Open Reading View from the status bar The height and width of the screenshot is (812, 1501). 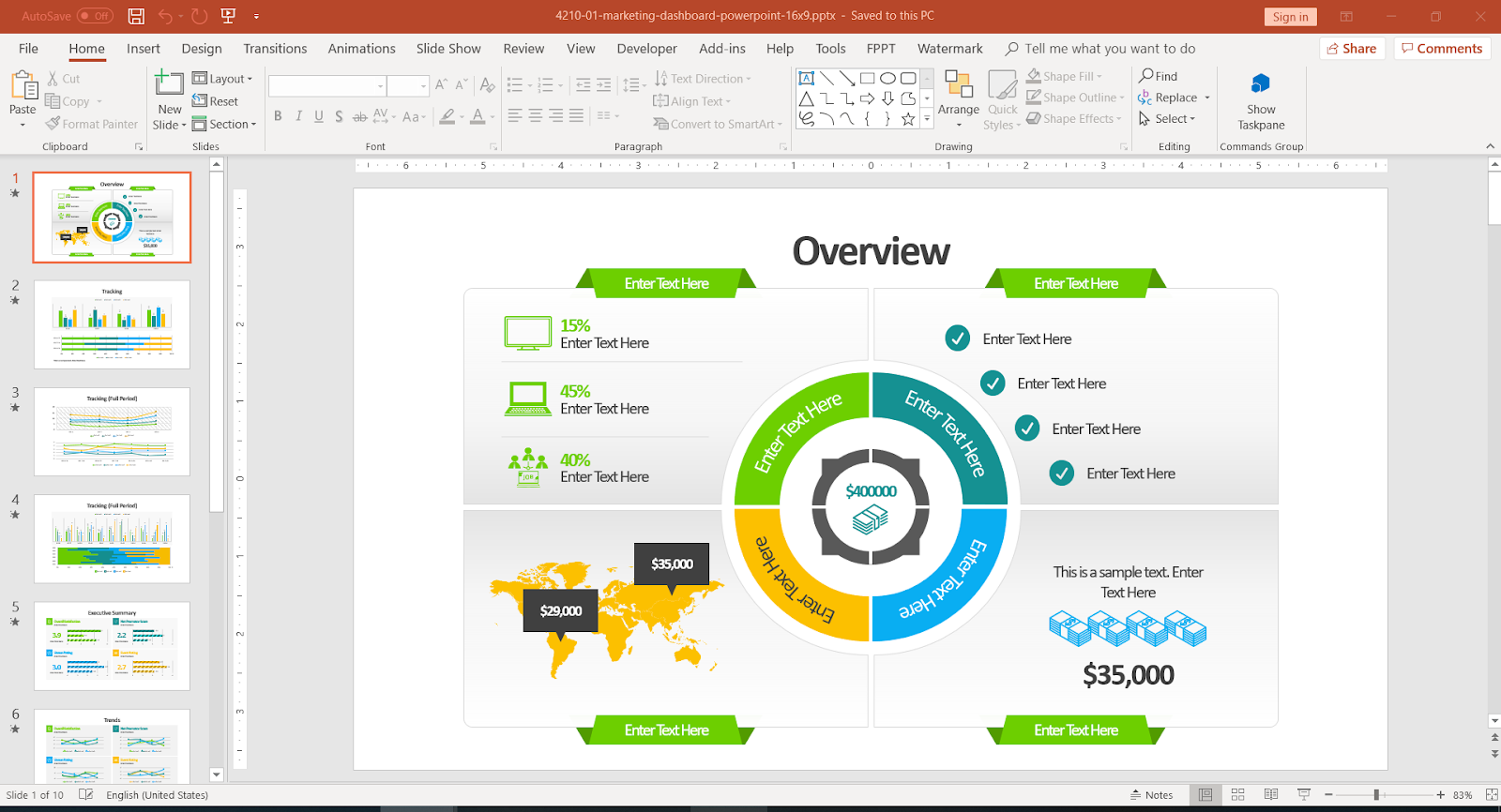1271,794
